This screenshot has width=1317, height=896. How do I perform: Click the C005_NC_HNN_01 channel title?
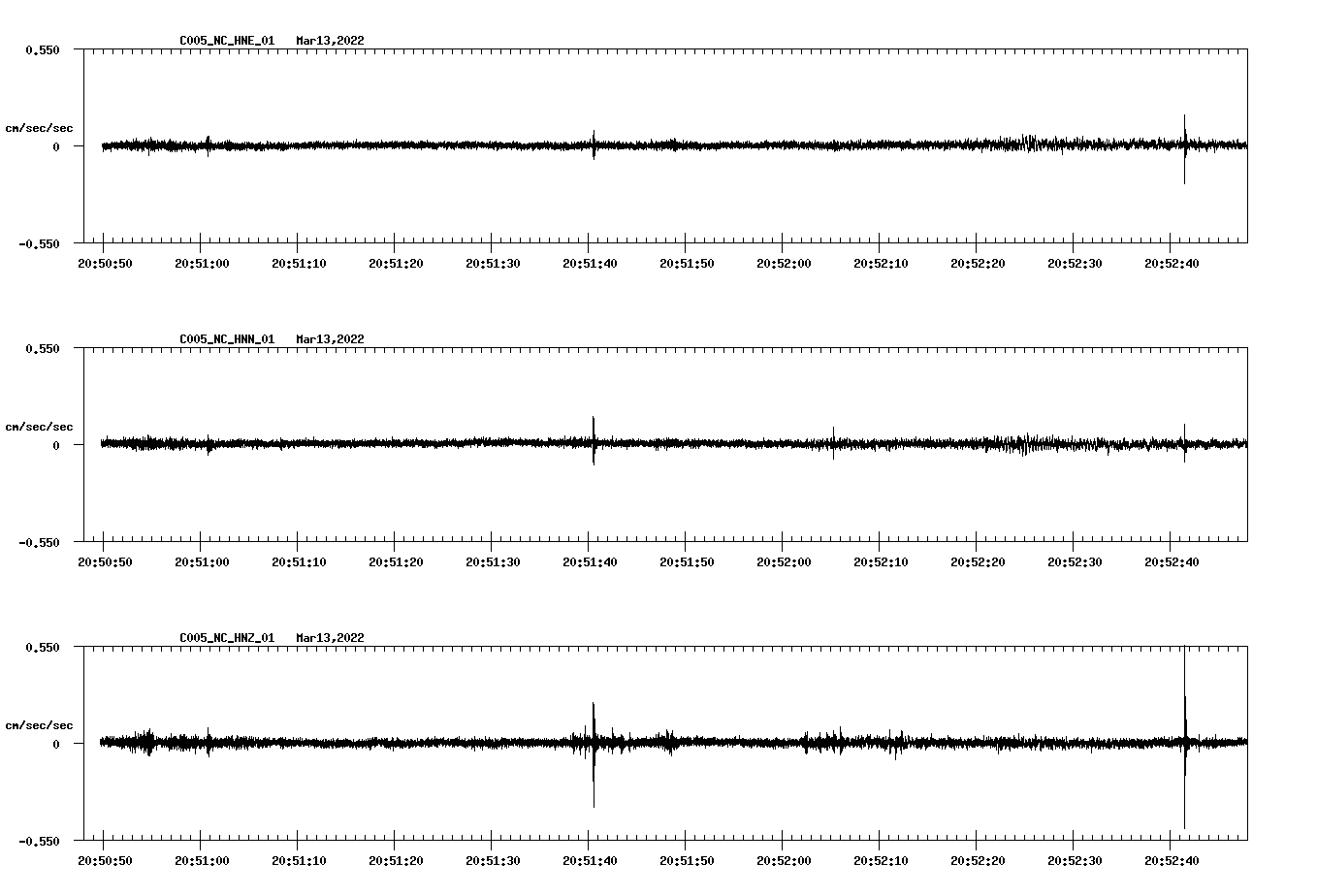pos(227,339)
